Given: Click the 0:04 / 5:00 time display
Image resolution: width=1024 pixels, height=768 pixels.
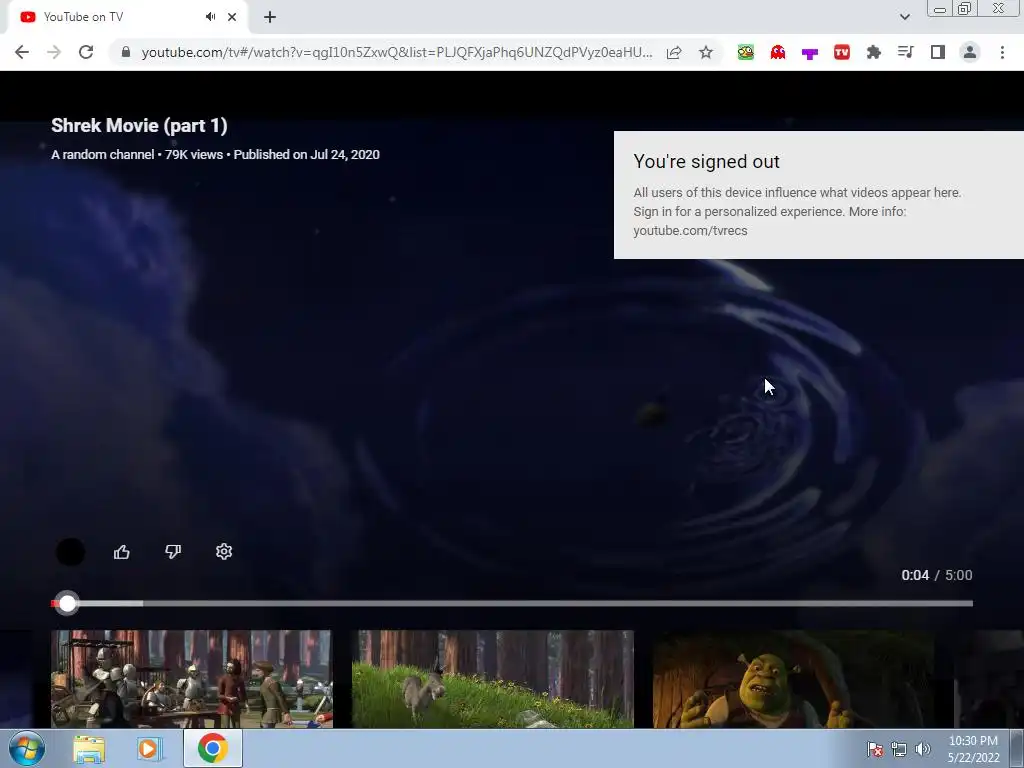Looking at the screenshot, I should (936, 575).
